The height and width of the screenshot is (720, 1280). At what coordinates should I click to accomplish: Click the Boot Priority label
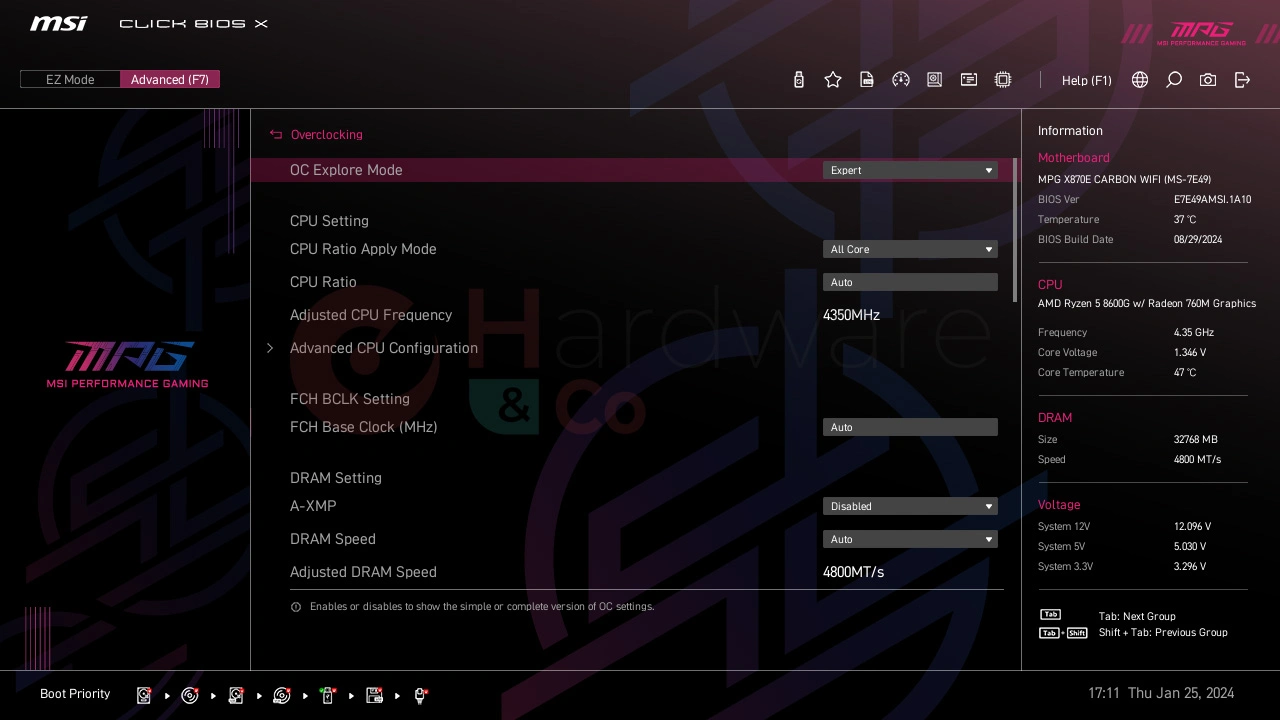point(75,694)
